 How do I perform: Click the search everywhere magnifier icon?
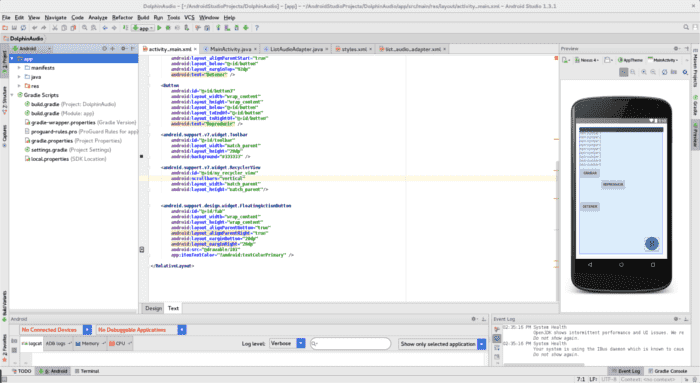pyautogui.click(x=686, y=27)
